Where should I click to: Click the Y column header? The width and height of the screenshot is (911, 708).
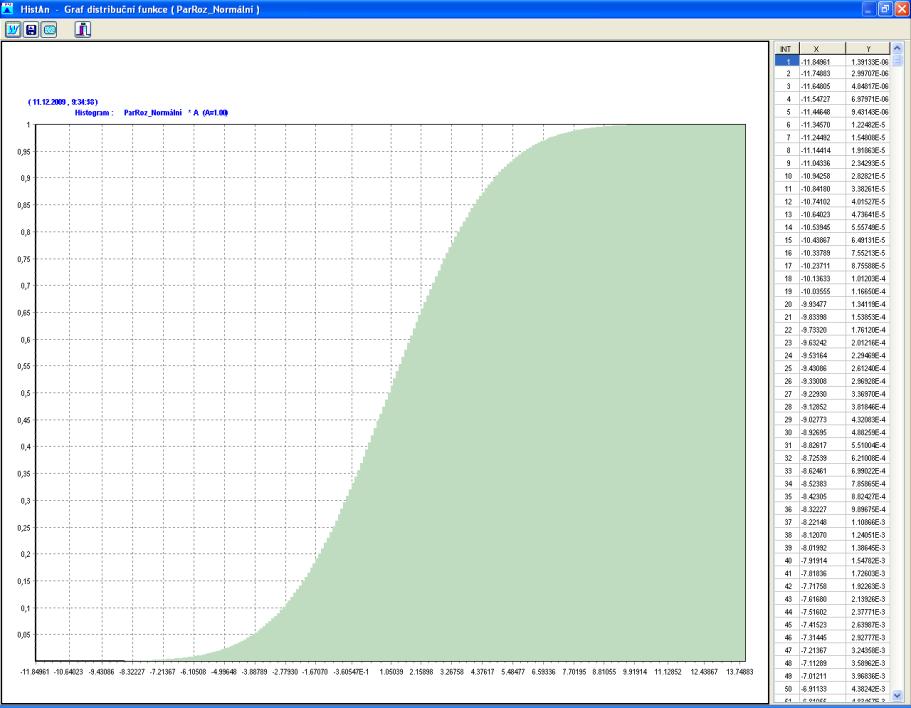868,49
